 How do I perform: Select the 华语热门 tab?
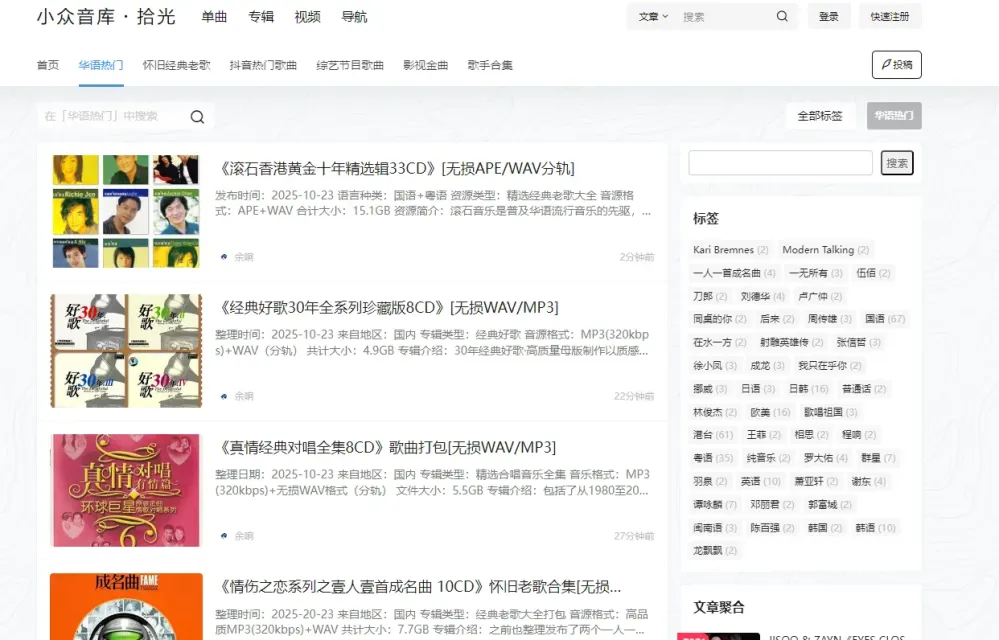(101, 65)
